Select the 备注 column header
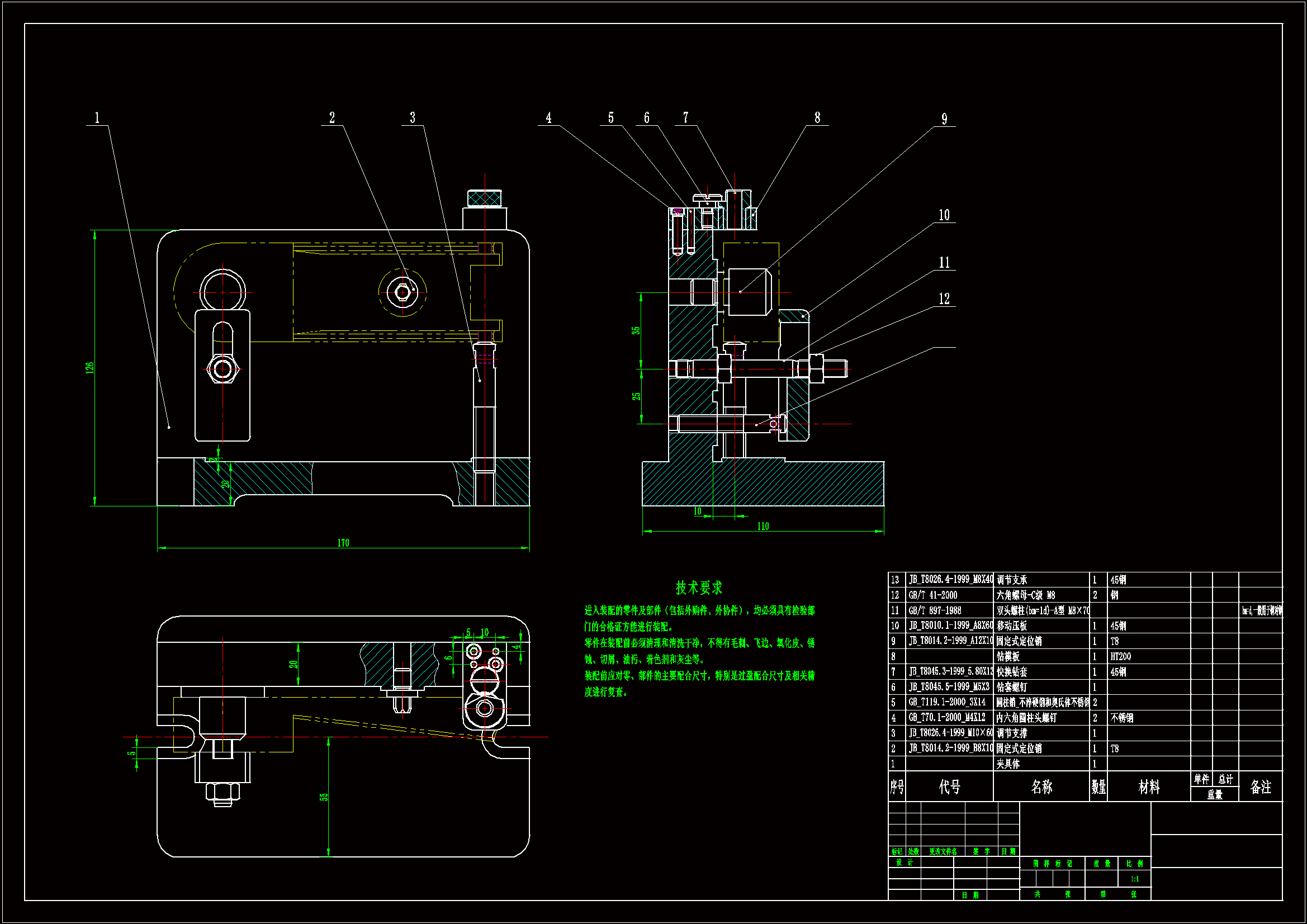 1260,787
